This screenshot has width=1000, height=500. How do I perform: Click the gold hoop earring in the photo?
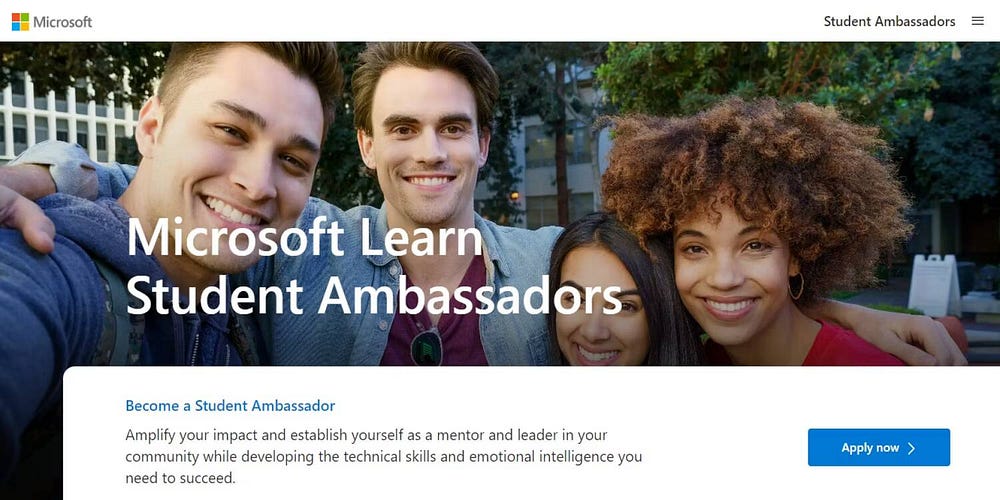click(796, 286)
